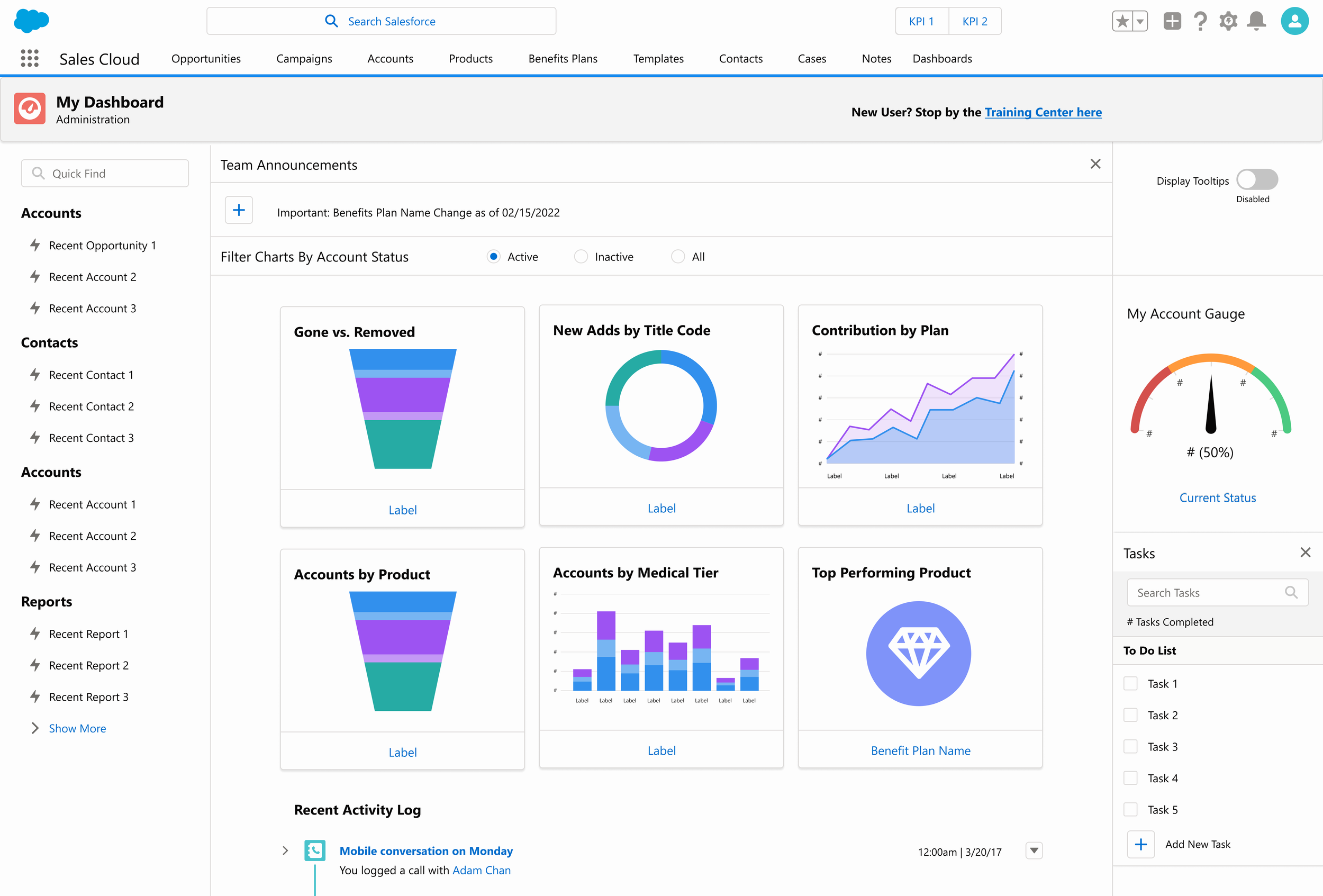Open the Adam Chan contact link
Viewport: 1323px width, 896px height.
[x=481, y=870]
